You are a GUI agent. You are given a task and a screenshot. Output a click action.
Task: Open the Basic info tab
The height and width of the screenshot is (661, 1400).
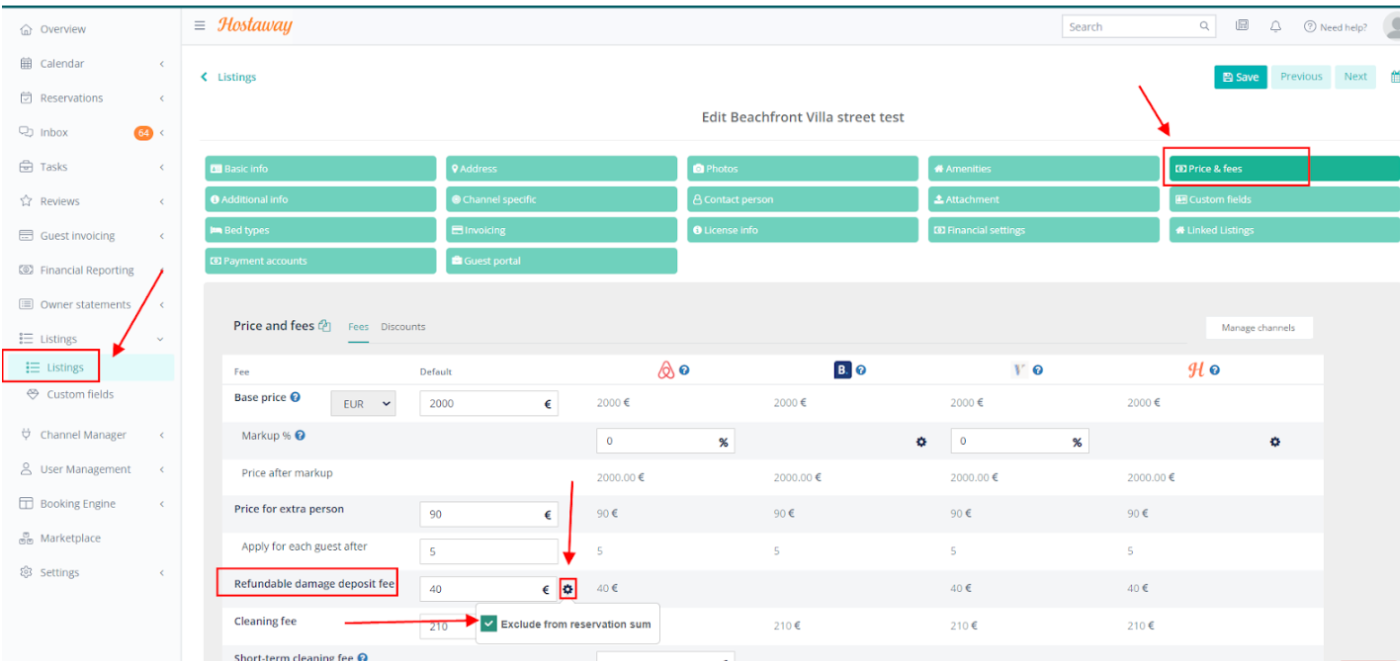point(321,169)
